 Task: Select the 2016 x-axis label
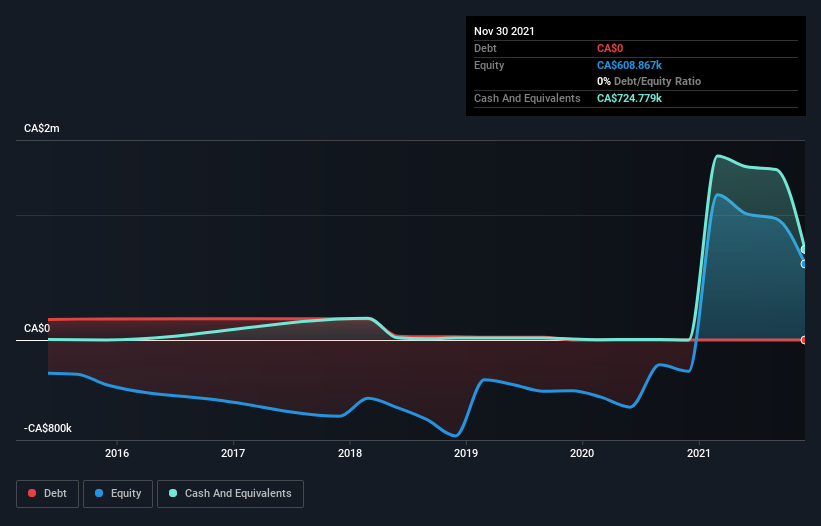point(117,453)
